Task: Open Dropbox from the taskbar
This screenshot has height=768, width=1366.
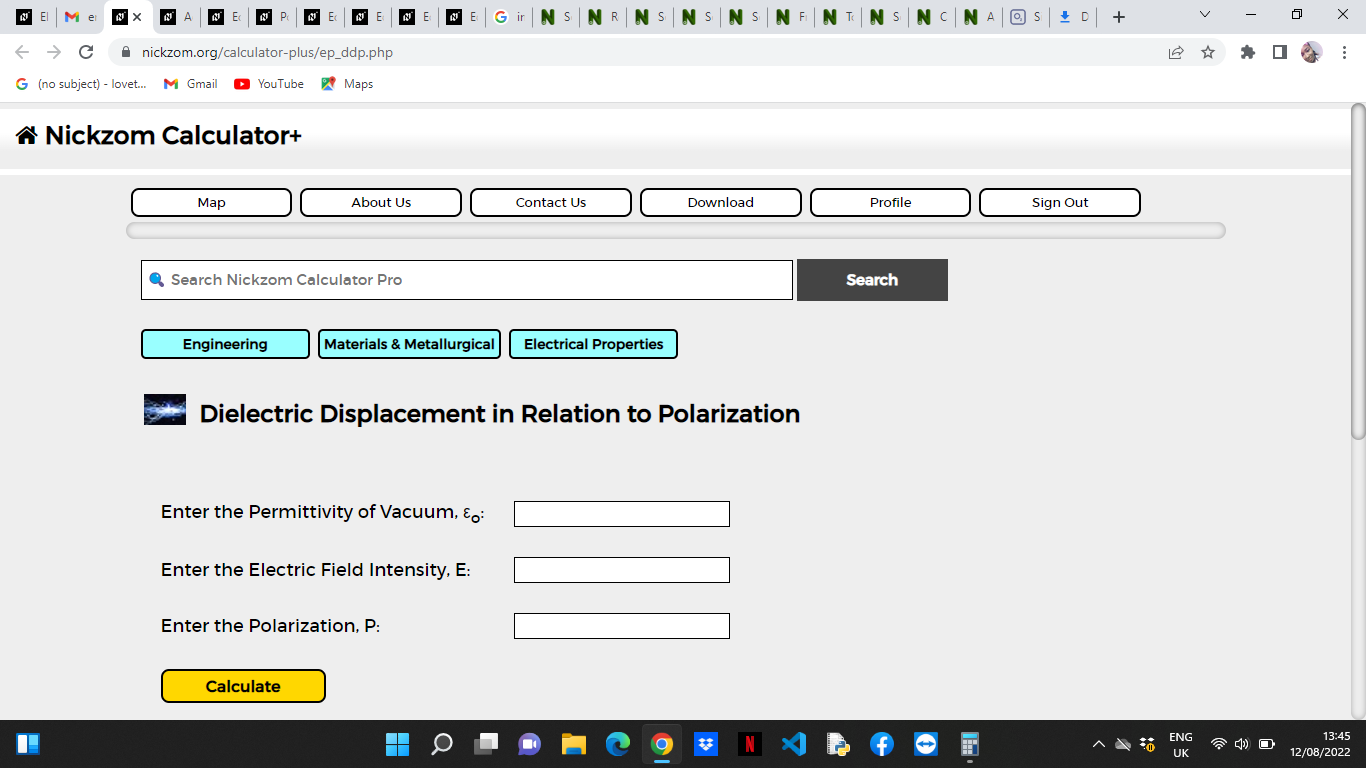Action: pos(706,744)
